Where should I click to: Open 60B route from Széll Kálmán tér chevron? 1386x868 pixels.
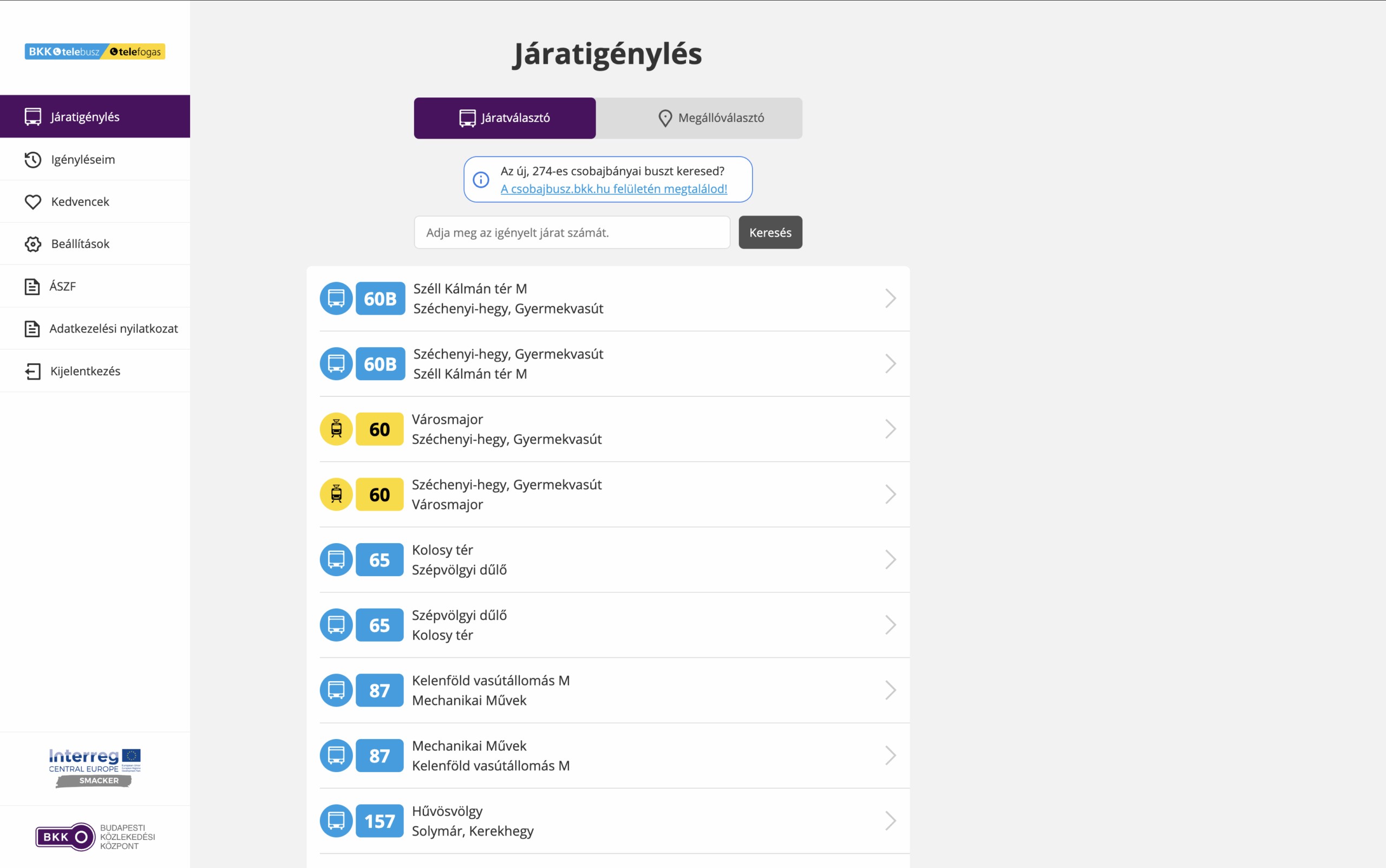coord(890,298)
